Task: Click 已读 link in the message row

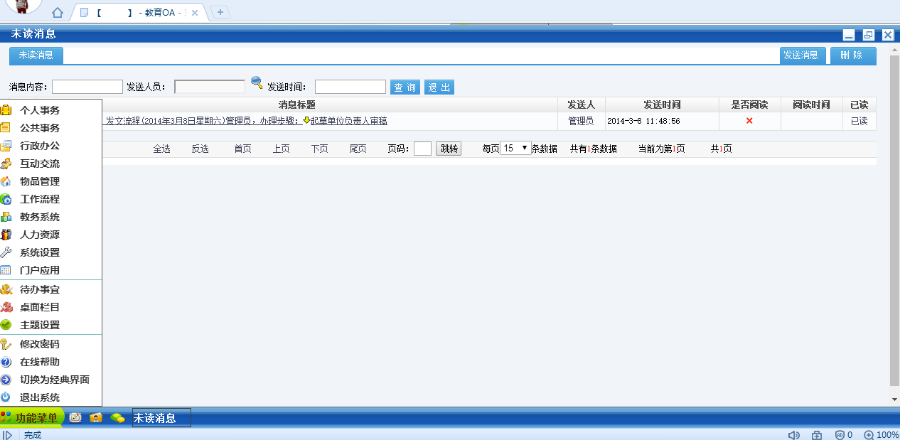Action: [x=859, y=121]
